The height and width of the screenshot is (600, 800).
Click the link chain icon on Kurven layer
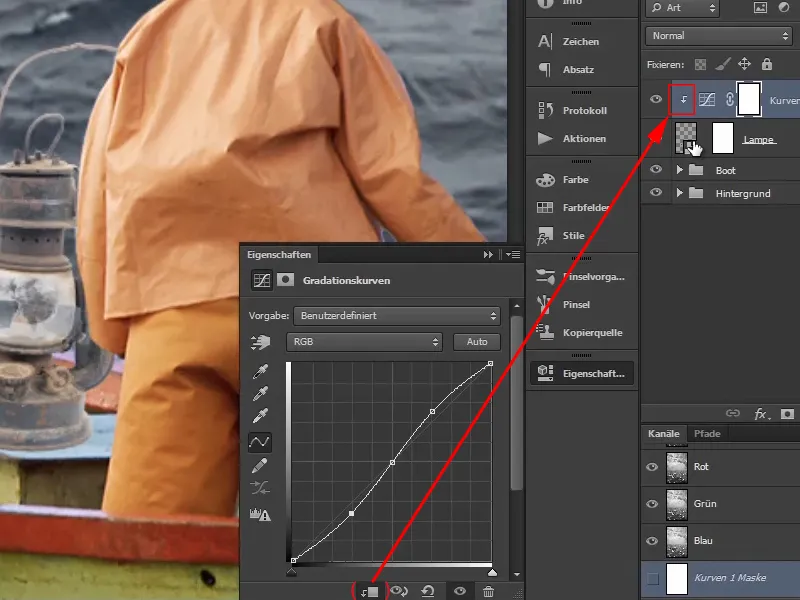point(730,99)
